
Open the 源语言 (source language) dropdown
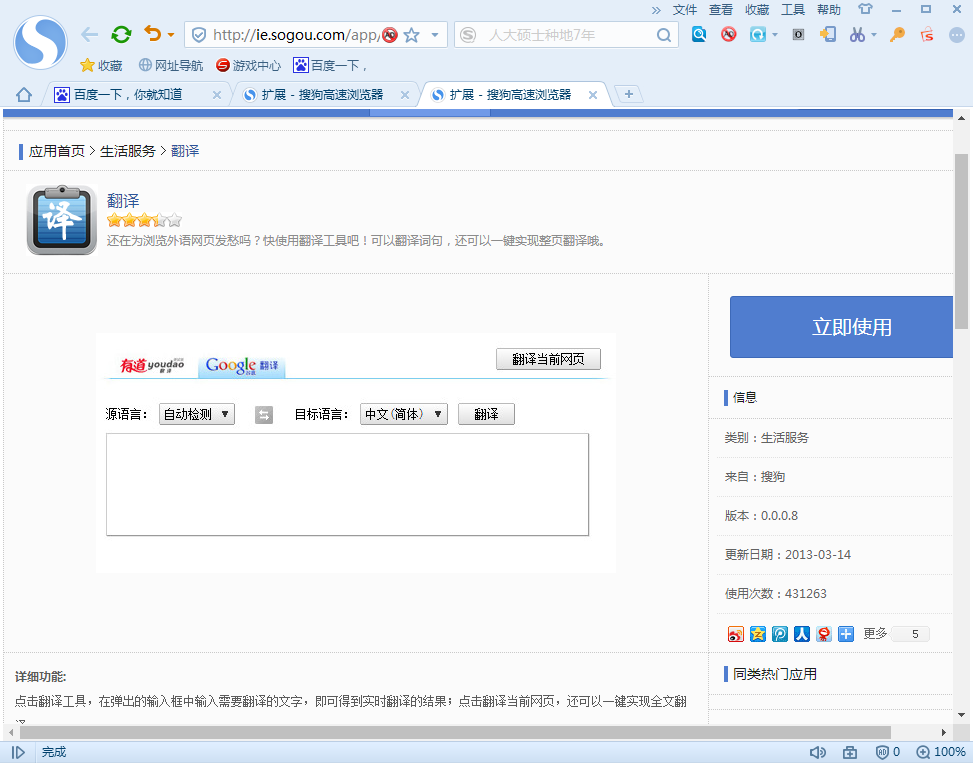pos(196,413)
